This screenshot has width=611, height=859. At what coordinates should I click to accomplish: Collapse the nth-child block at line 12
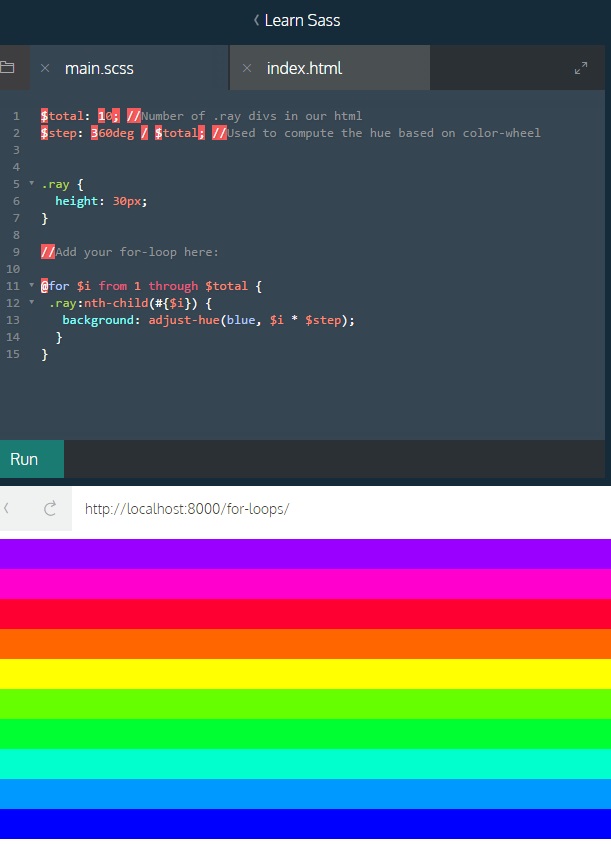coord(31,302)
